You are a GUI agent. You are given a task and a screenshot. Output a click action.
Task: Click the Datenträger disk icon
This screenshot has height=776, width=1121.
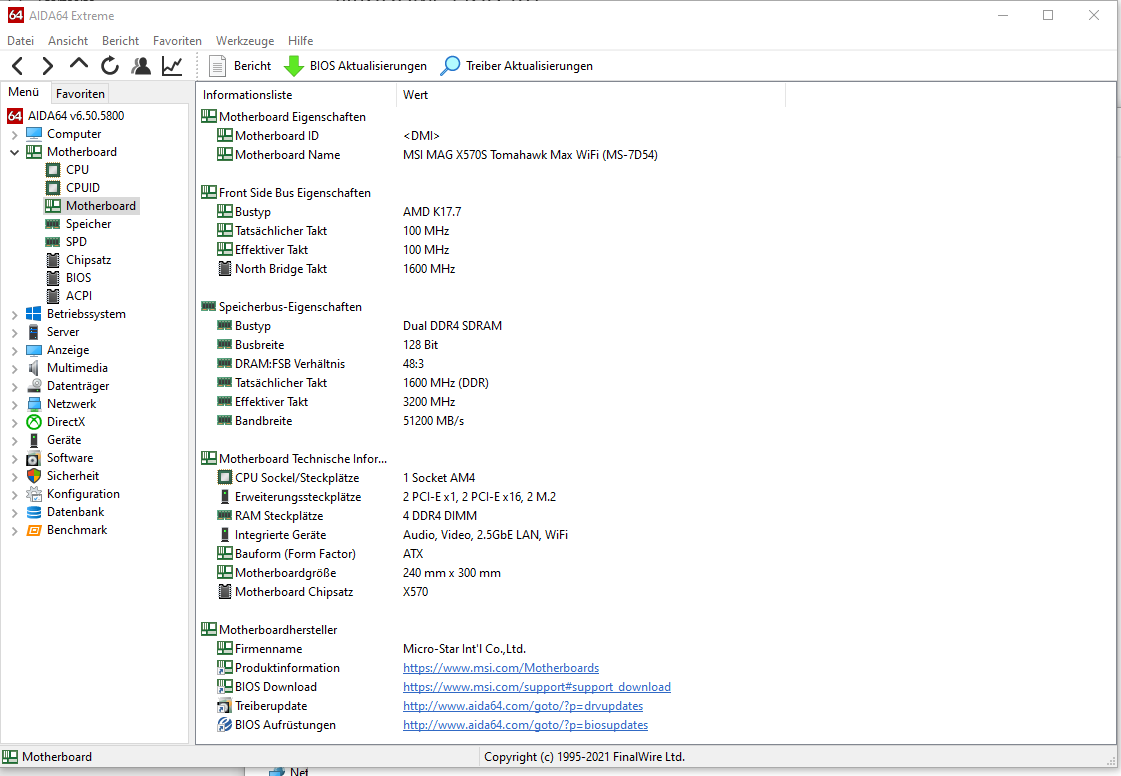[34, 385]
